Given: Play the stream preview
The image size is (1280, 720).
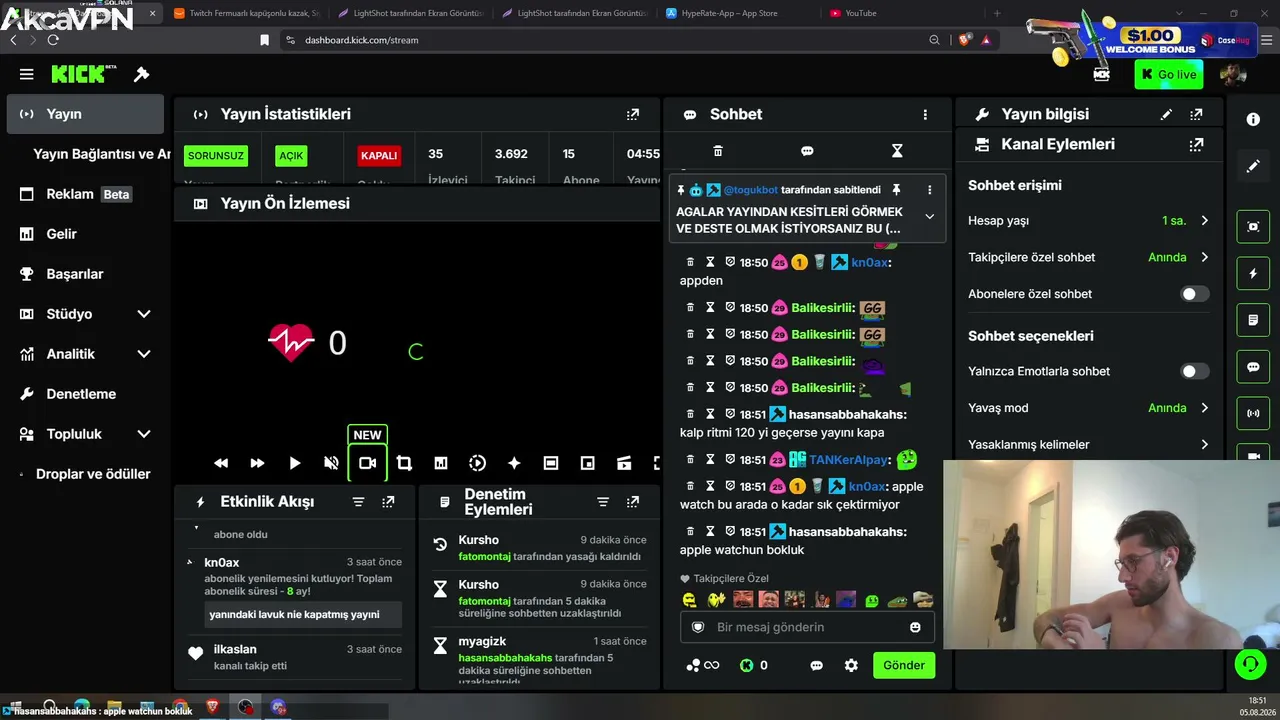Looking at the screenshot, I should (x=294, y=463).
